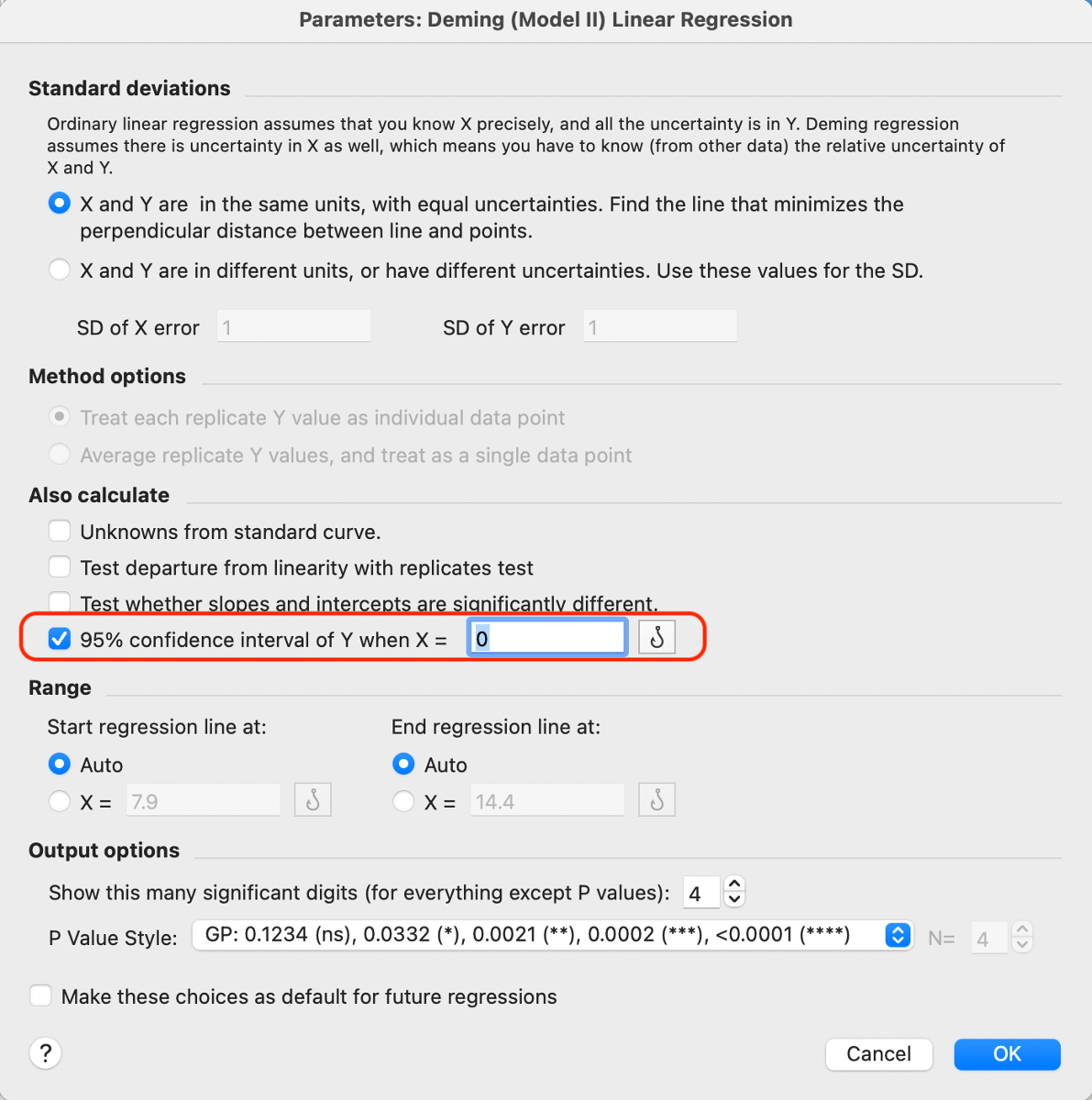1092x1100 pixels.
Task: Select X and Y in different units option
Action: [60, 270]
